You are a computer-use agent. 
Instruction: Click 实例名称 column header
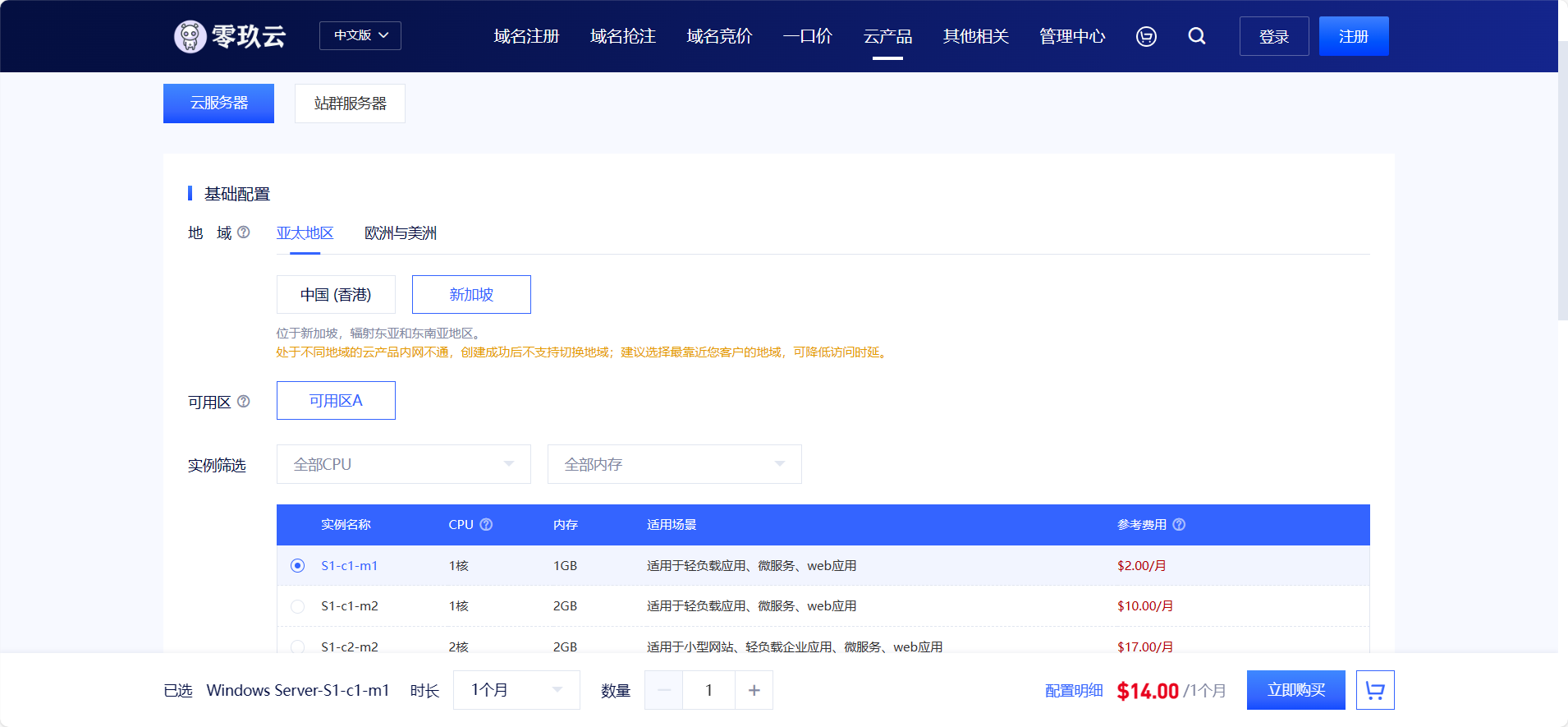pos(346,525)
